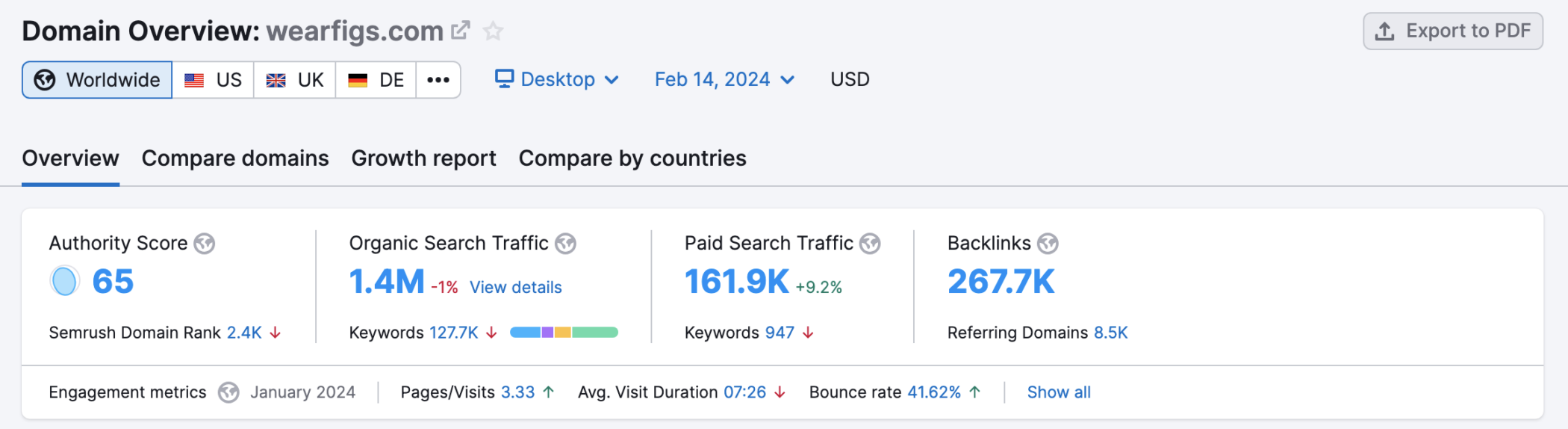Open the Growth report tab
This screenshot has width=1568, height=429.
(x=423, y=158)
